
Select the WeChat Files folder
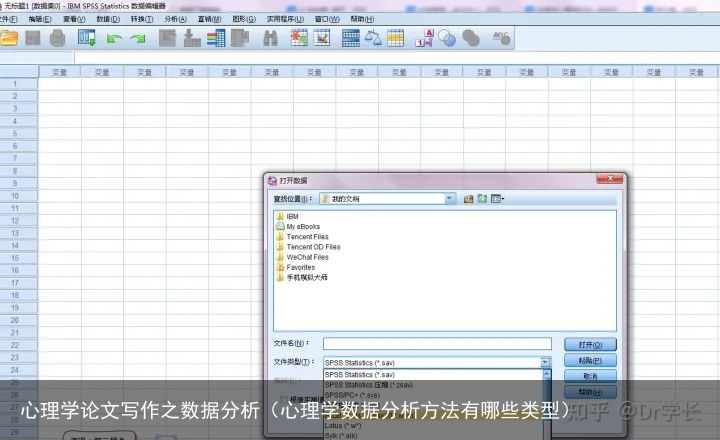(302, 257)
